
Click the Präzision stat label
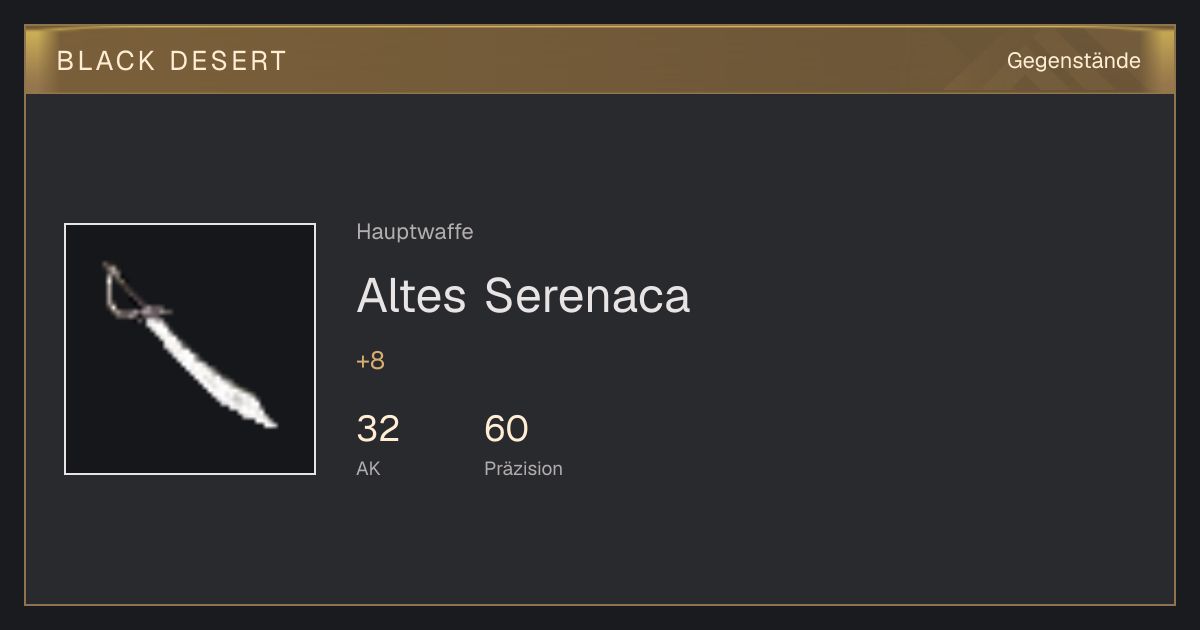pyautogui.click(x=523, y=468)
